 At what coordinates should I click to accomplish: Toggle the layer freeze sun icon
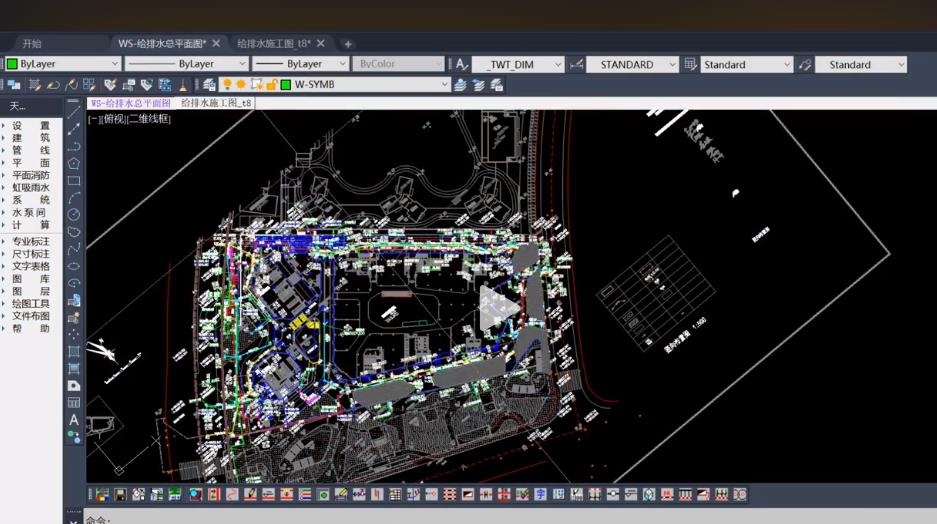coord(241,85)
